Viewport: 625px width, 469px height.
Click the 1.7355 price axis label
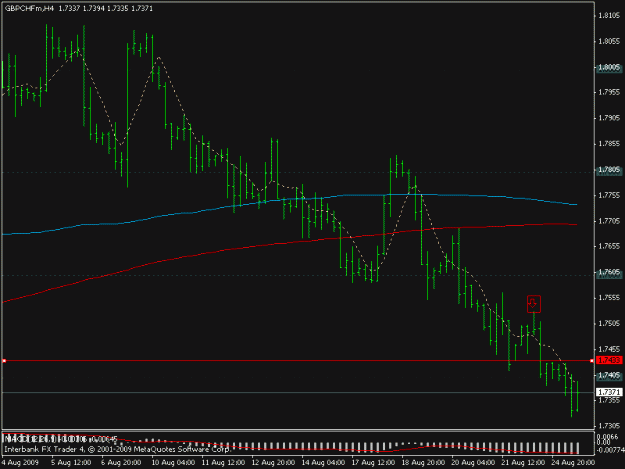(x=609, y=400)
